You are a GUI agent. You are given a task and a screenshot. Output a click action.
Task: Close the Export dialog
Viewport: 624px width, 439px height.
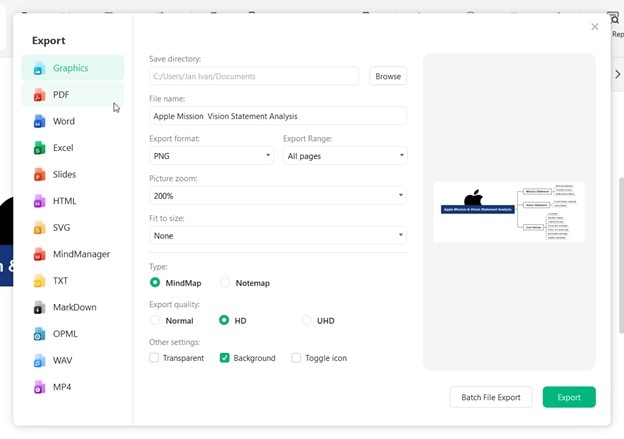tap(595, 27)
